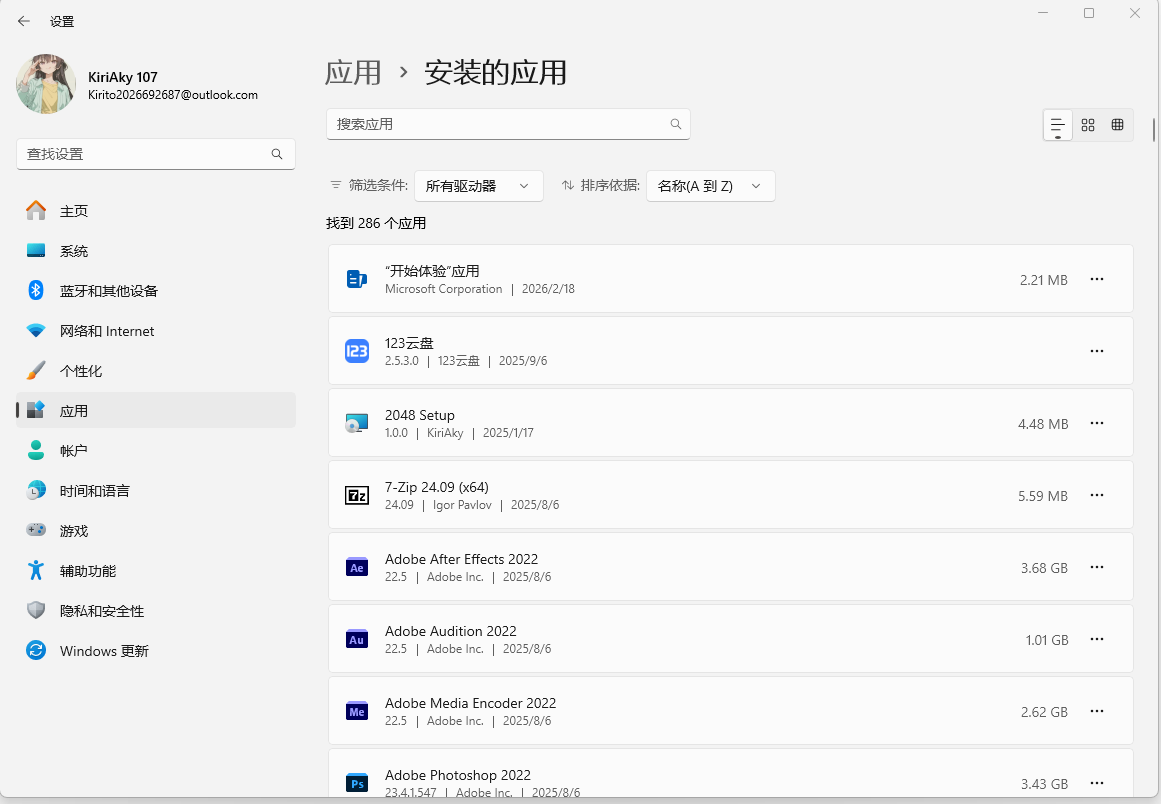Viewport: 1161px width, 804px height.
Task: Switch to table view layout icon
Action: pos(1118,125)
